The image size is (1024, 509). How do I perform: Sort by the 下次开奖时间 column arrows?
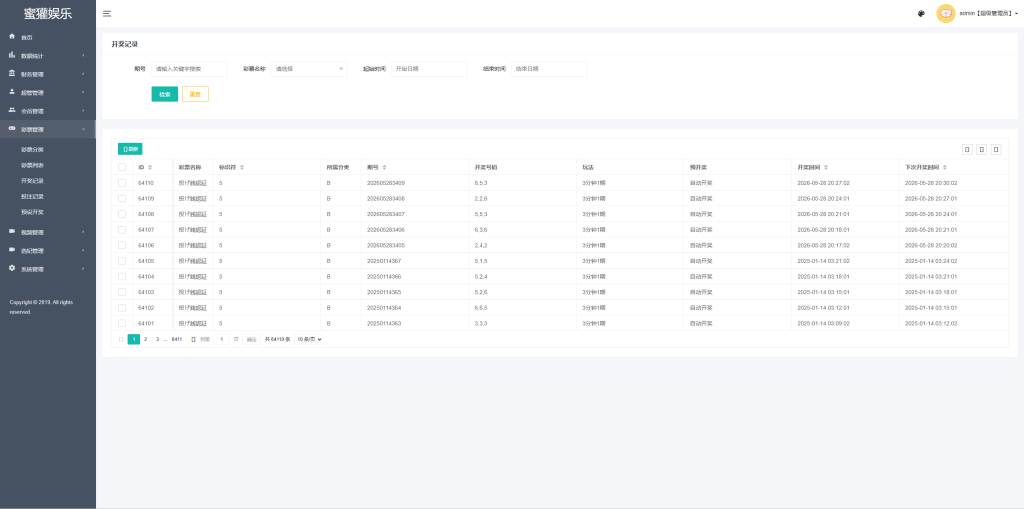[x=944, y=167]
